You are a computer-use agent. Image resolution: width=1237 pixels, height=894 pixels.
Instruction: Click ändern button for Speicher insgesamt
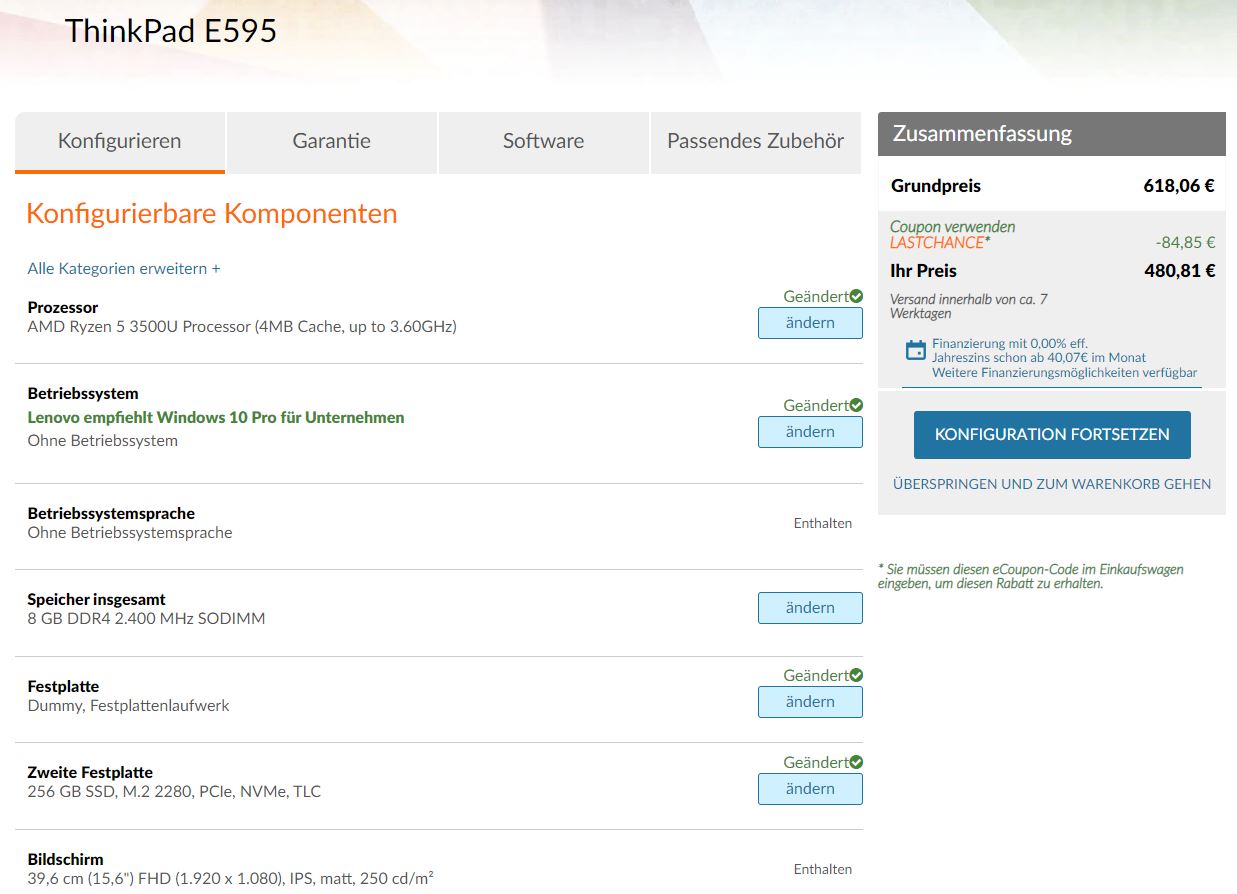[x=810, y=608]
